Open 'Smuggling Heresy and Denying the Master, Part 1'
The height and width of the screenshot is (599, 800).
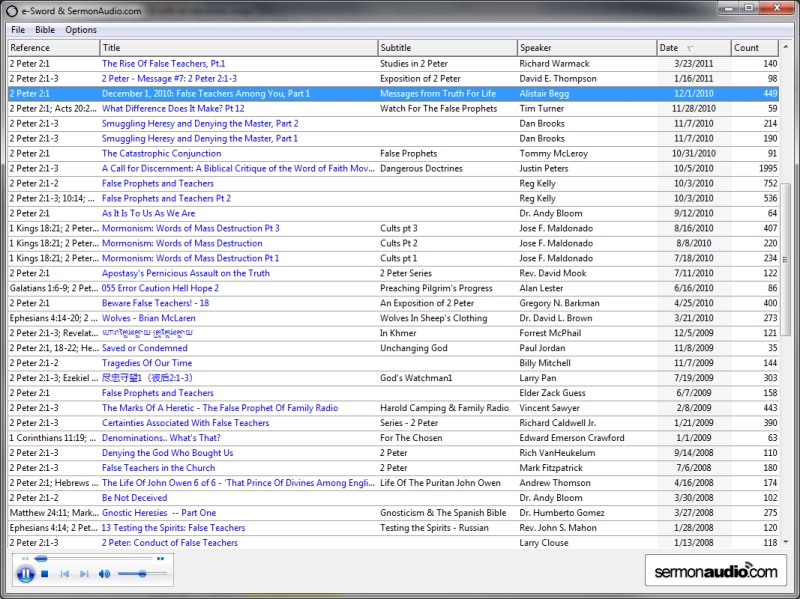pos(200,138)
